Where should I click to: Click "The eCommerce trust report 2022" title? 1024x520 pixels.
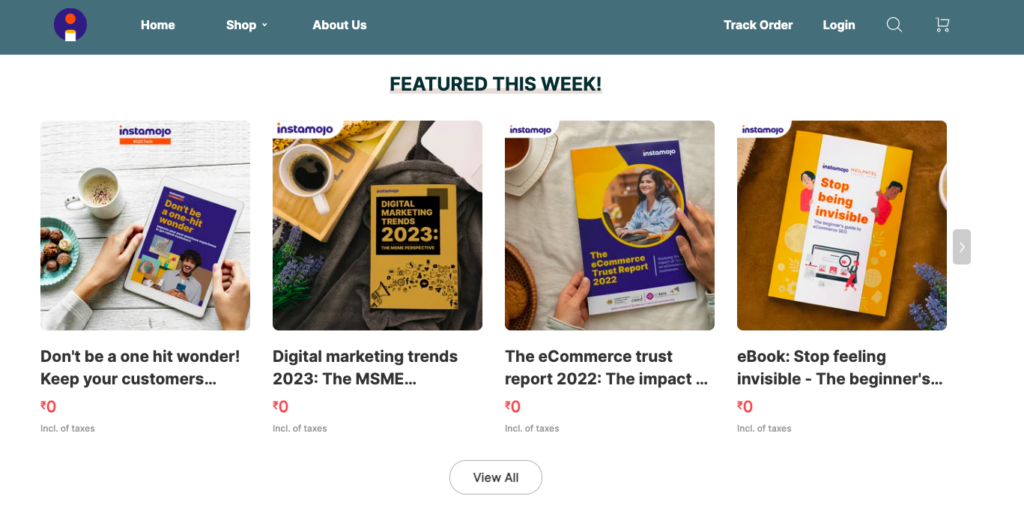(x=606, y=367)
